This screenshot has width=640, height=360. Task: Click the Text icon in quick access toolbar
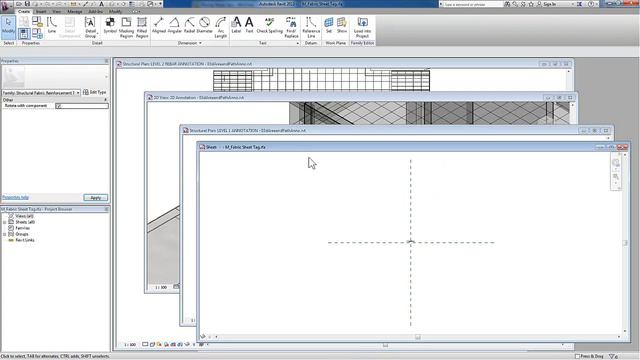coord(101,4)
